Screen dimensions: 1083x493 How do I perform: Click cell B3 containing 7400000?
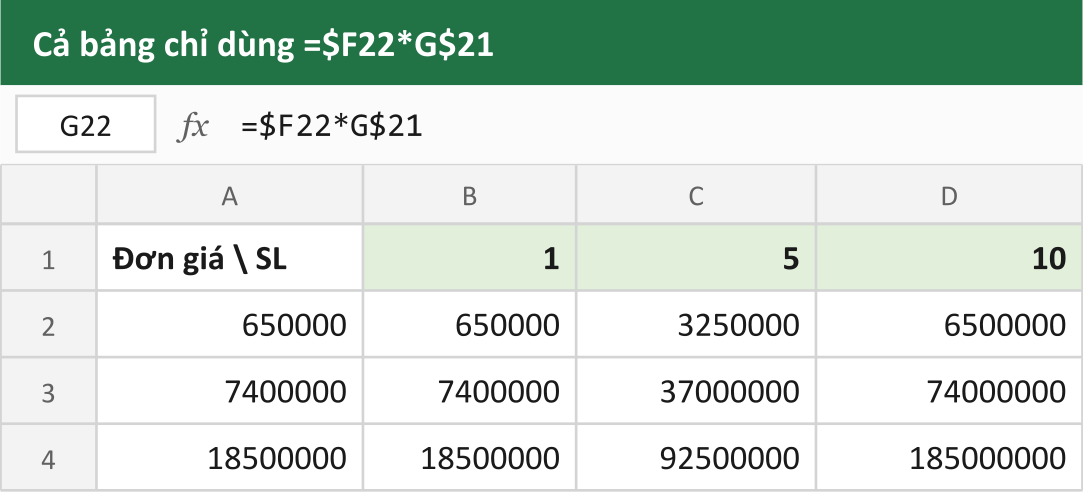point(469,391)
